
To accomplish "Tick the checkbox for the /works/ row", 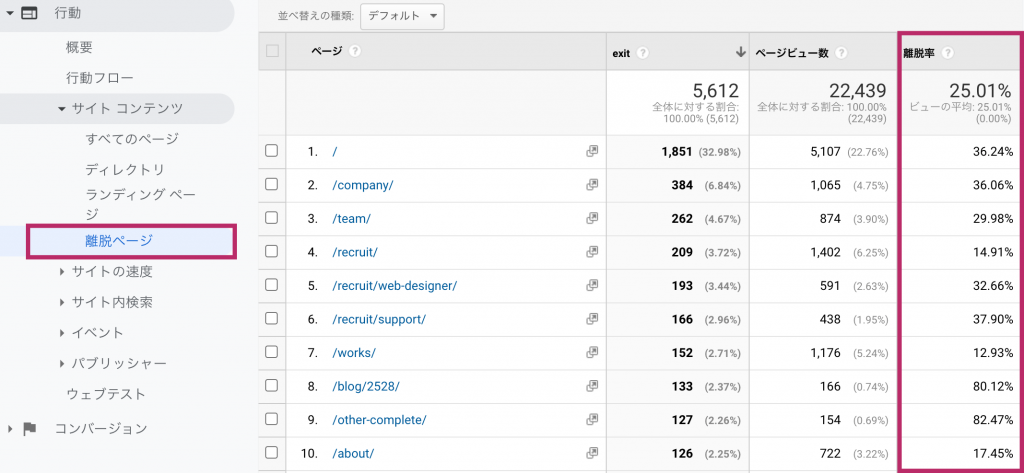I will coord(271,352).
